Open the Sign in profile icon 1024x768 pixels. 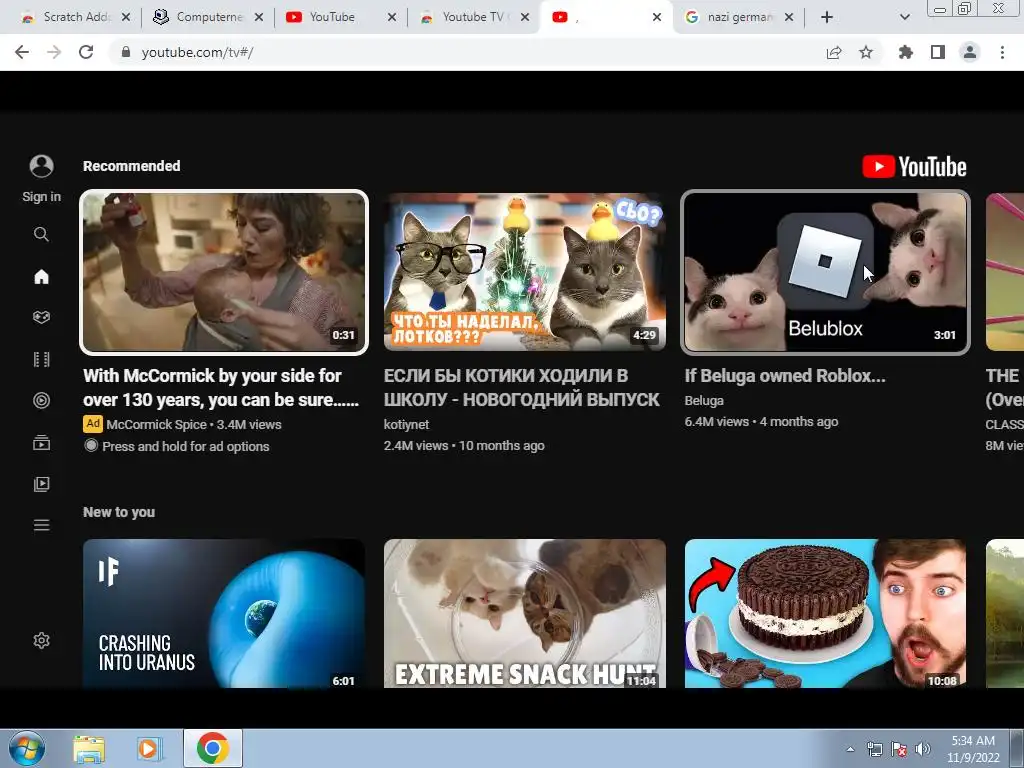tap(41, 166)
